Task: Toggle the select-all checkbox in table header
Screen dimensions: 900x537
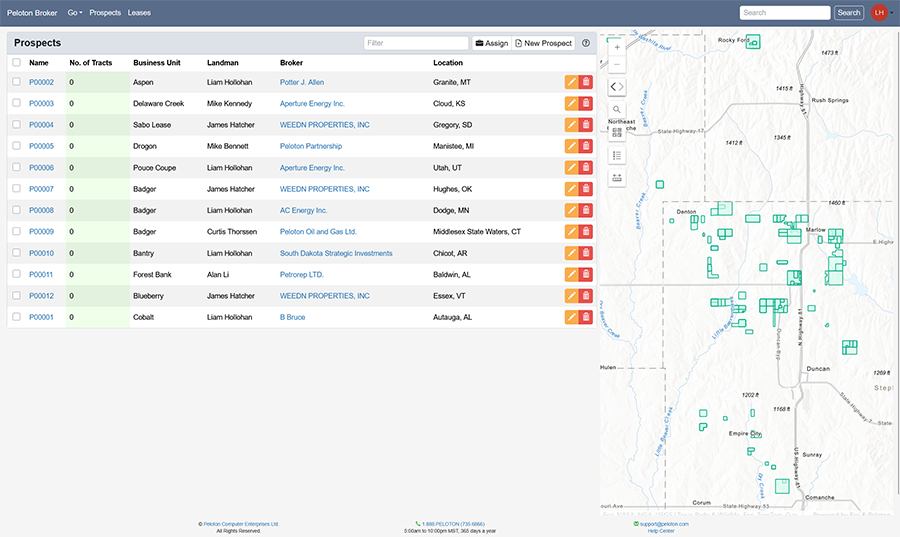Action: (16, 63)
